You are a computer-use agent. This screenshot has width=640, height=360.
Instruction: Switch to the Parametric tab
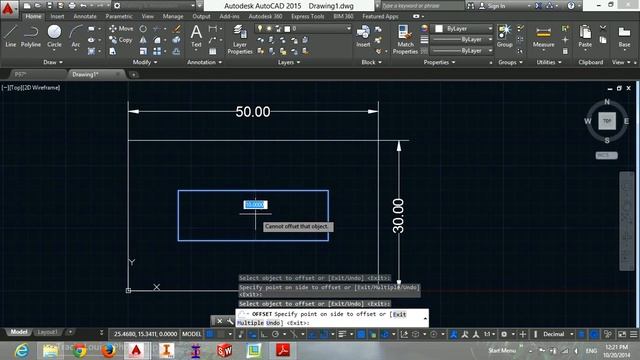(x=119, y=16)
